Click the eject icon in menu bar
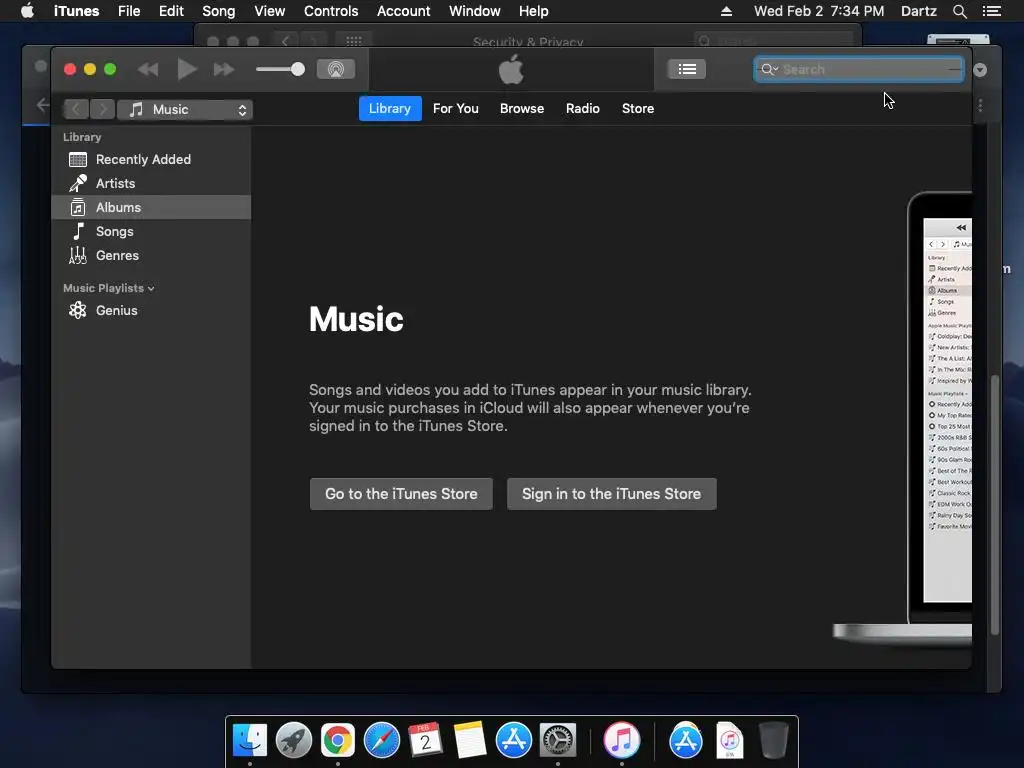1024x768 pixels. pyautogui.click(x=726, y=11)
